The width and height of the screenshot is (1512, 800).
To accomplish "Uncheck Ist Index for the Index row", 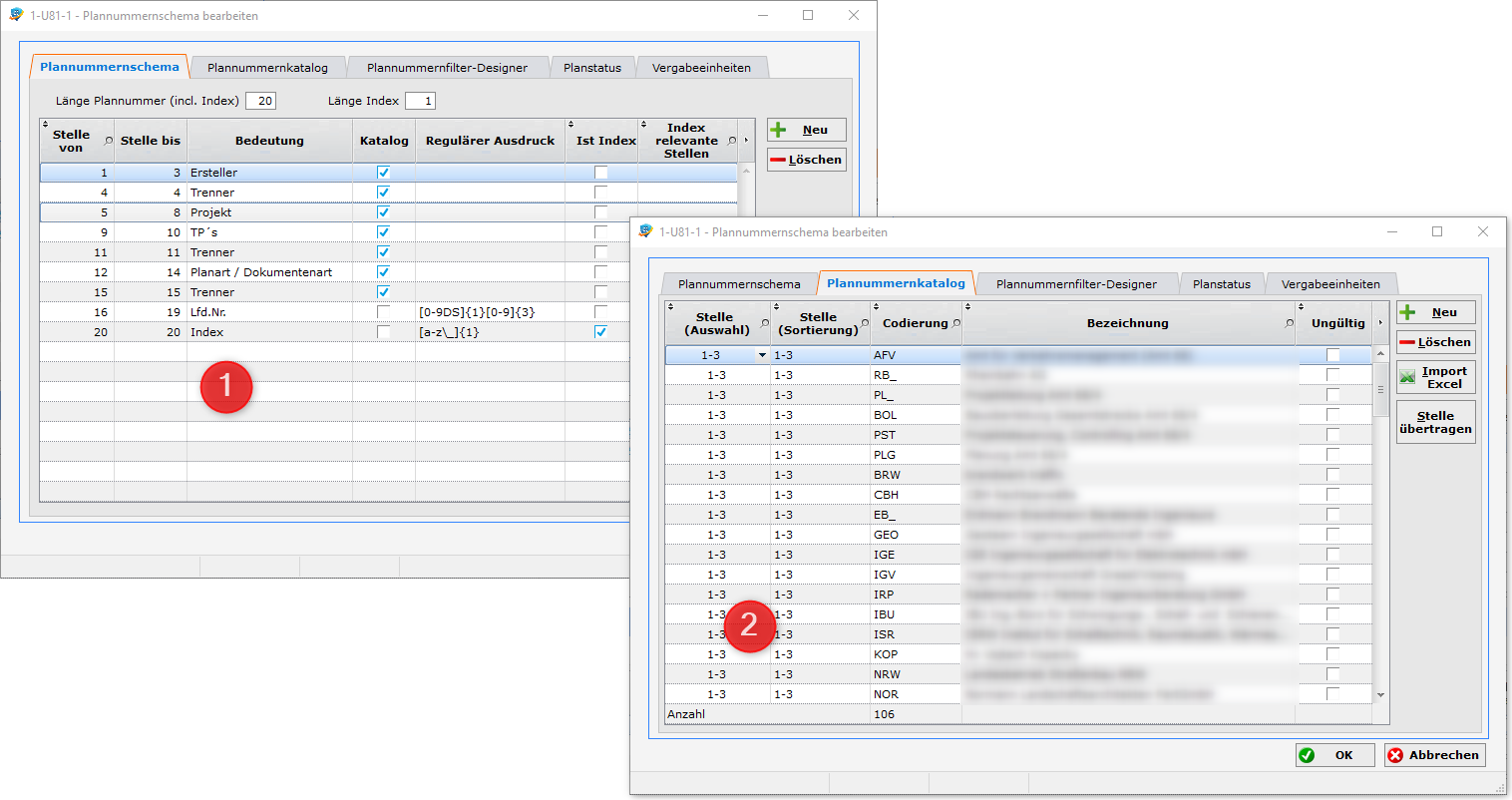I will (x=600, y=332).
